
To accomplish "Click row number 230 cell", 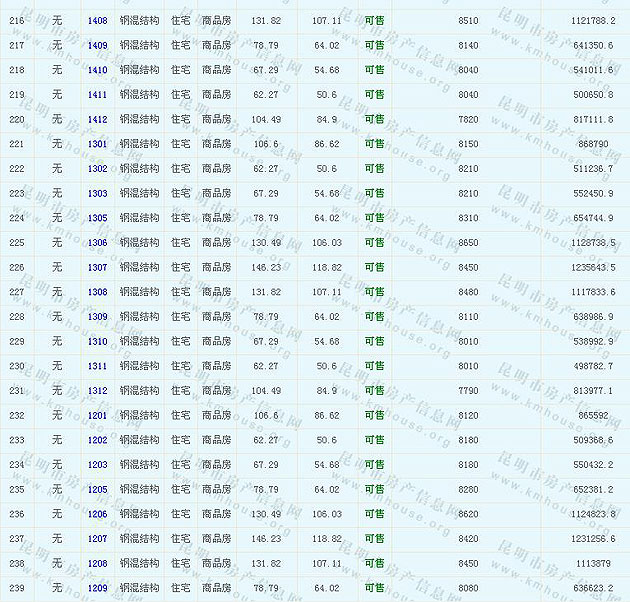I will [17, 366].
